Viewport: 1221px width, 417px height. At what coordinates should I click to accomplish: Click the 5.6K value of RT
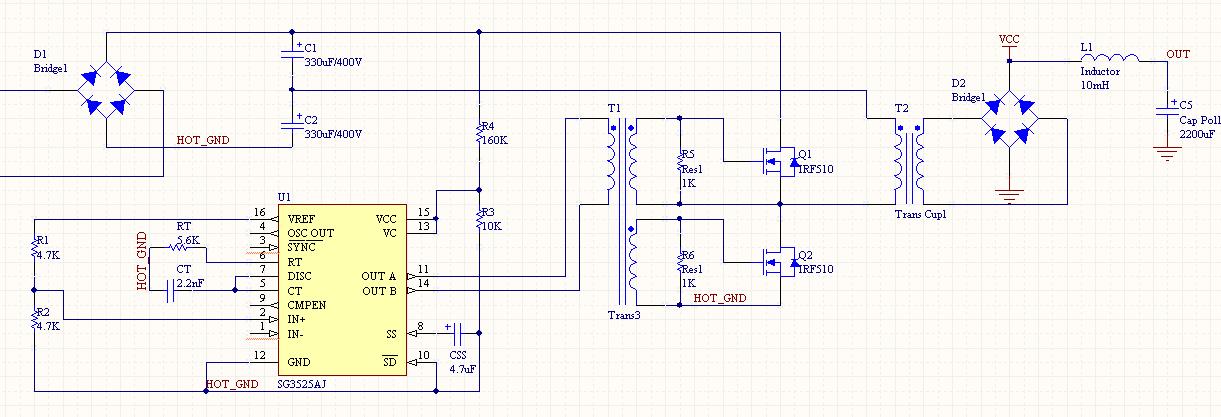(x=188, y=239)
